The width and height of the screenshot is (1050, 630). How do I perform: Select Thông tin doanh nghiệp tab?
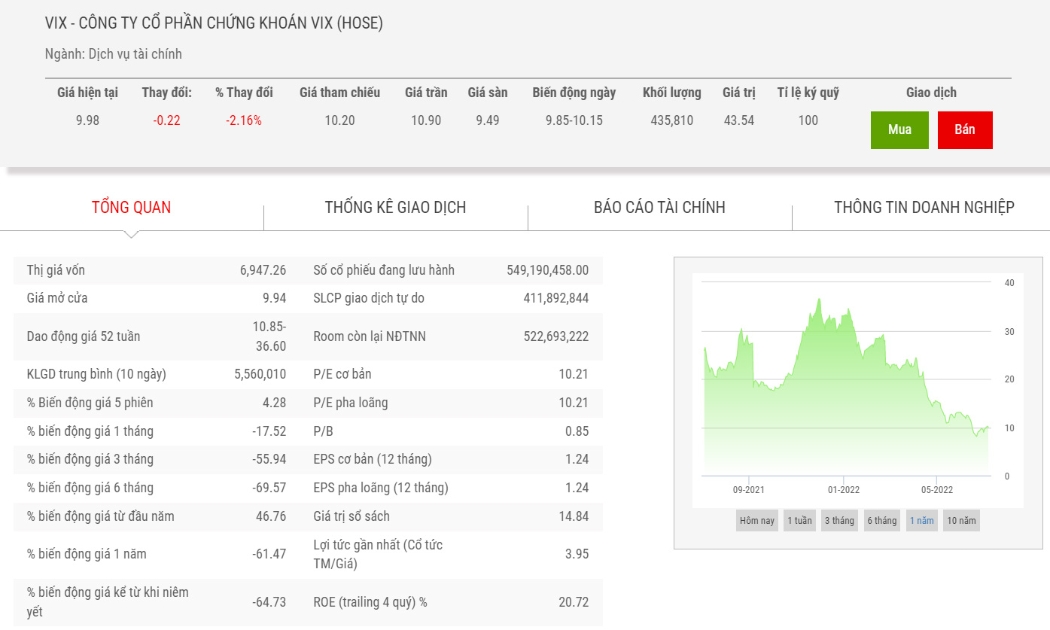point(923,208)
